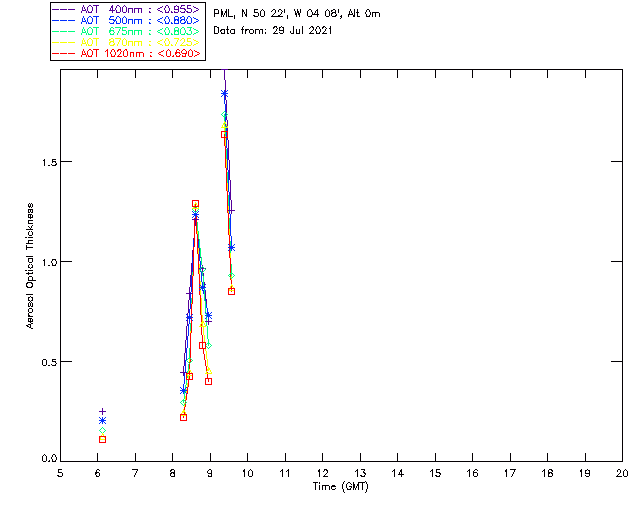Click the y-axis title "Aerosol Optical Thickness"
Screen dimensions: 640x512
[30, 266]
